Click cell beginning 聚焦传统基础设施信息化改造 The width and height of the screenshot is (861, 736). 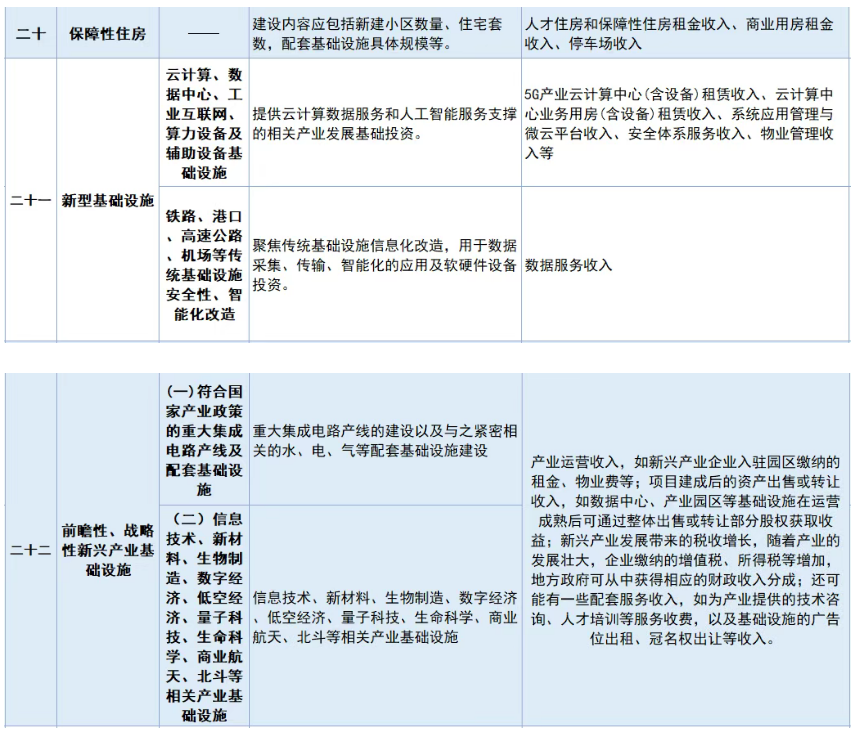[385, 265]
